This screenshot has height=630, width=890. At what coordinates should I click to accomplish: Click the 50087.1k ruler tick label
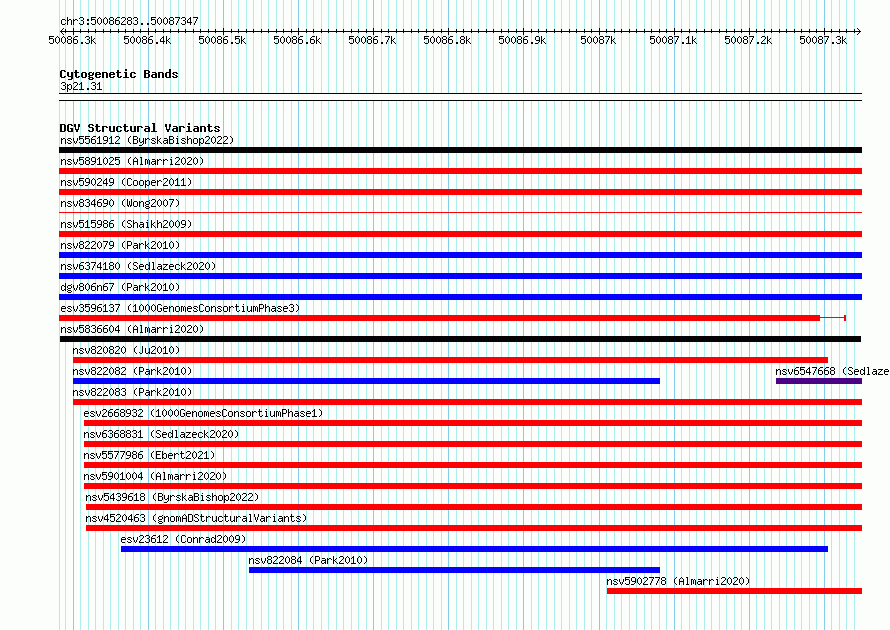(673, 40)
